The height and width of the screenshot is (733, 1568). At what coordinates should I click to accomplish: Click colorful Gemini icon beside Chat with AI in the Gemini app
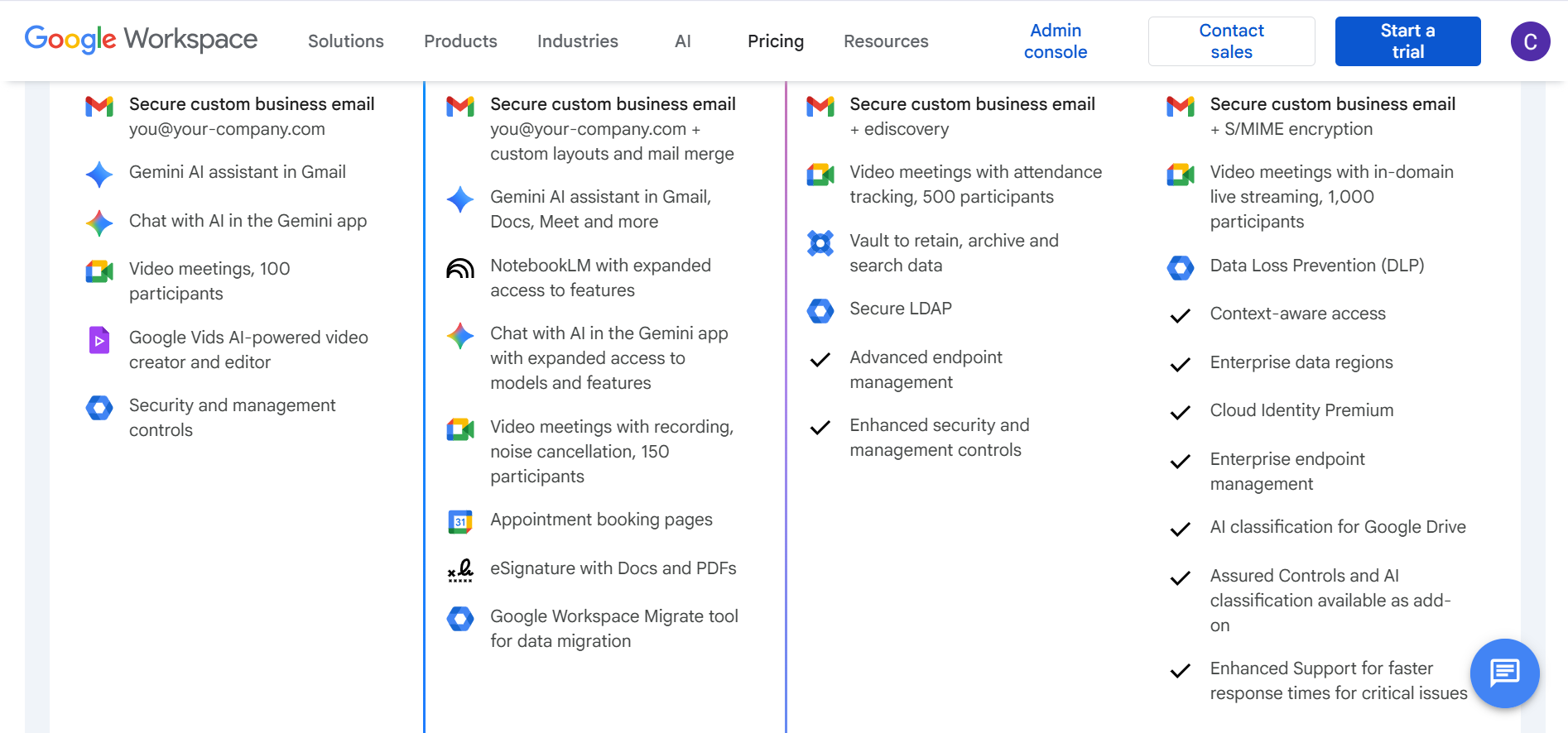(99, 223)
